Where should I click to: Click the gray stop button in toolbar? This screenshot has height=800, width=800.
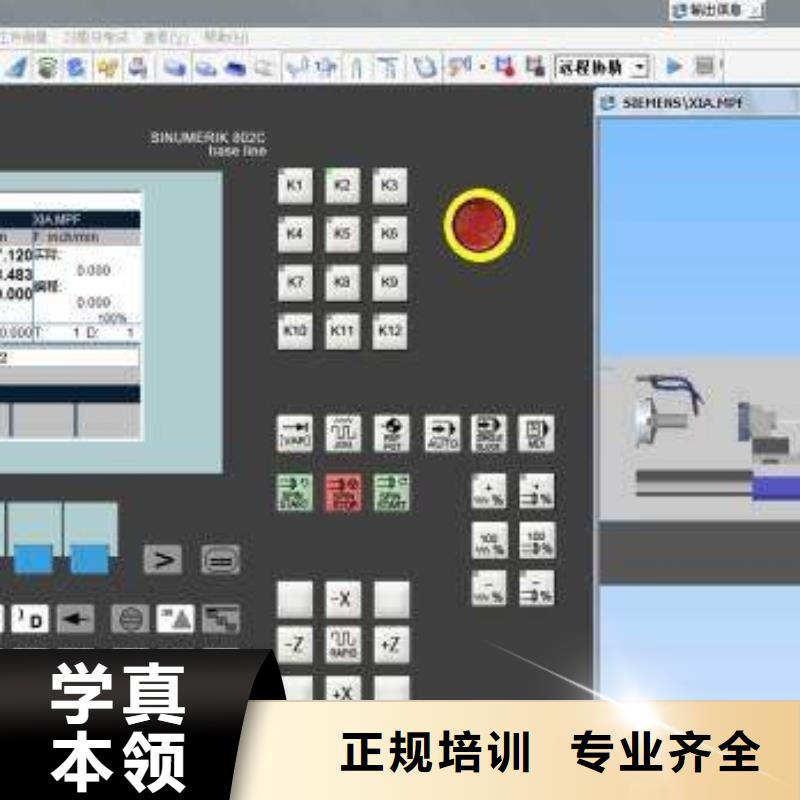(705, 66)
